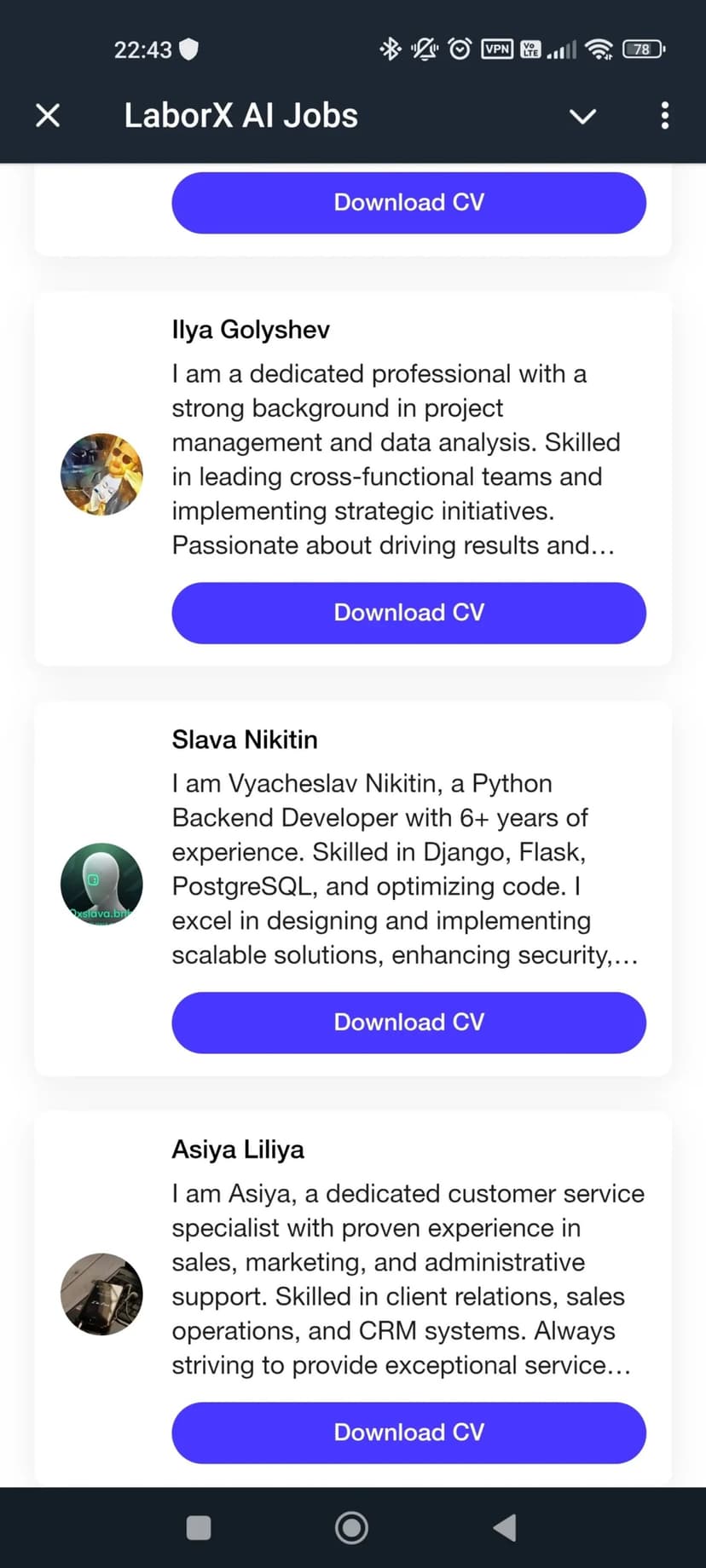
Task: Tap the topmost Download CV button
Action: pyautogui.click(x=408, y=203)
